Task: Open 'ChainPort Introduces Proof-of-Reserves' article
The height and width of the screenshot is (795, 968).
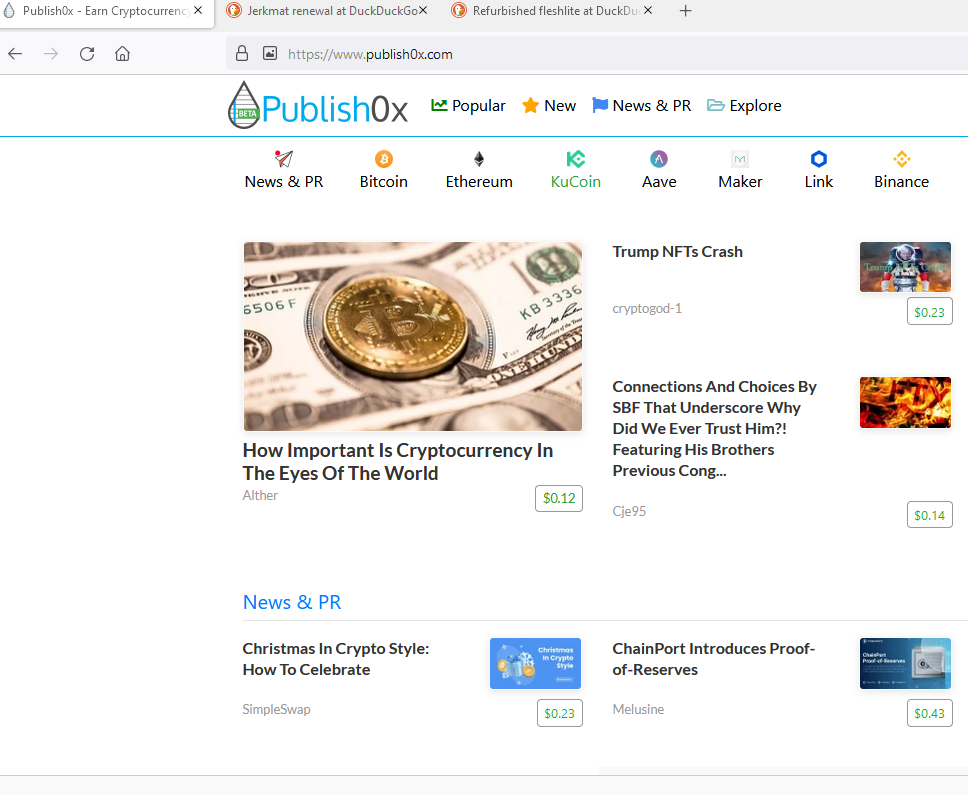Action: click(714, 659)
